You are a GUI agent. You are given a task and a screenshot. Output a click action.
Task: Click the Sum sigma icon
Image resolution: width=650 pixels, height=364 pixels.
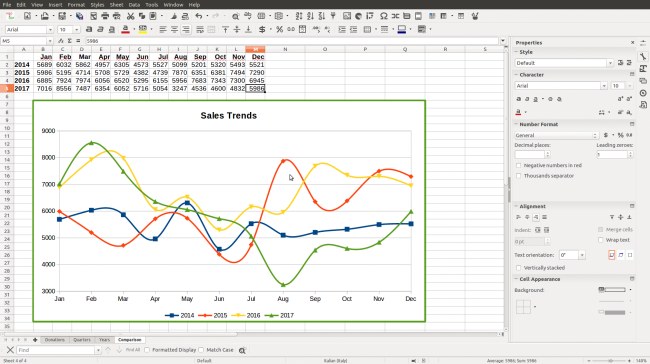(70, 41)
